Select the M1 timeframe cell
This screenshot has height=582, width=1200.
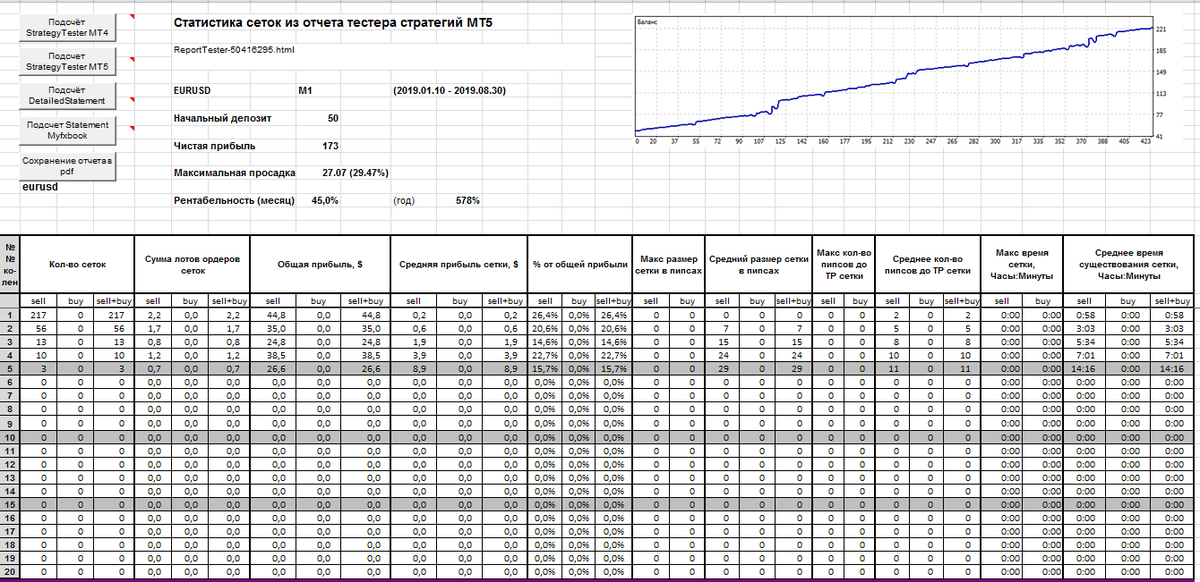pyautogui.click(x=305, y=91)
